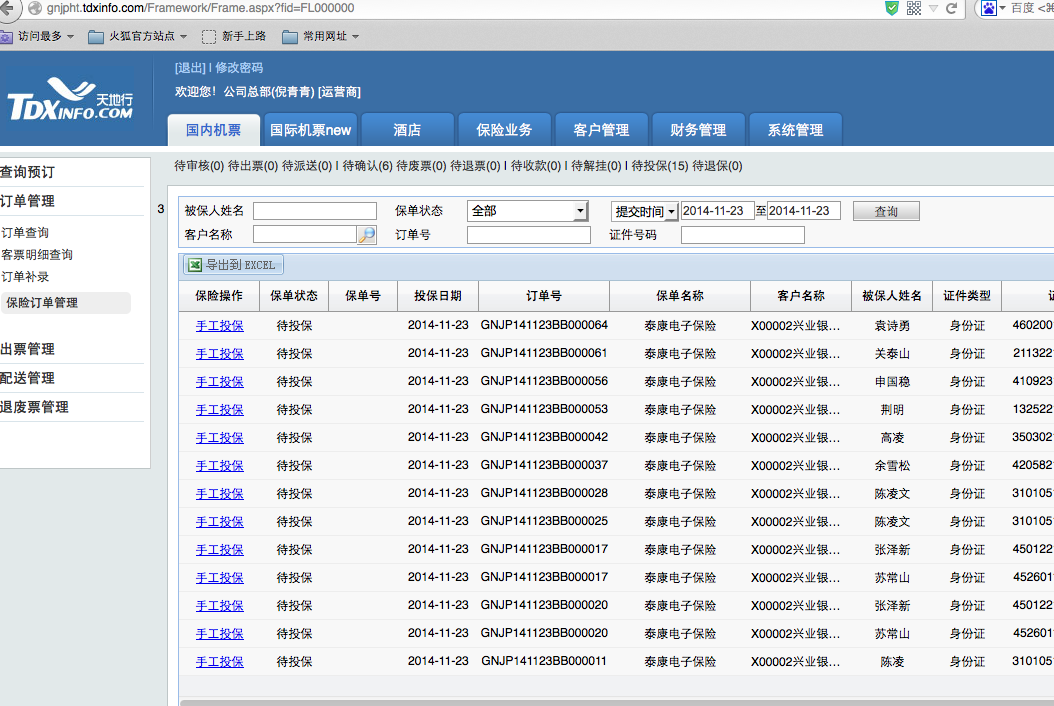Click 手工投保 for insured 高凌
This screenshot has width=1054, height=706.
219,438
